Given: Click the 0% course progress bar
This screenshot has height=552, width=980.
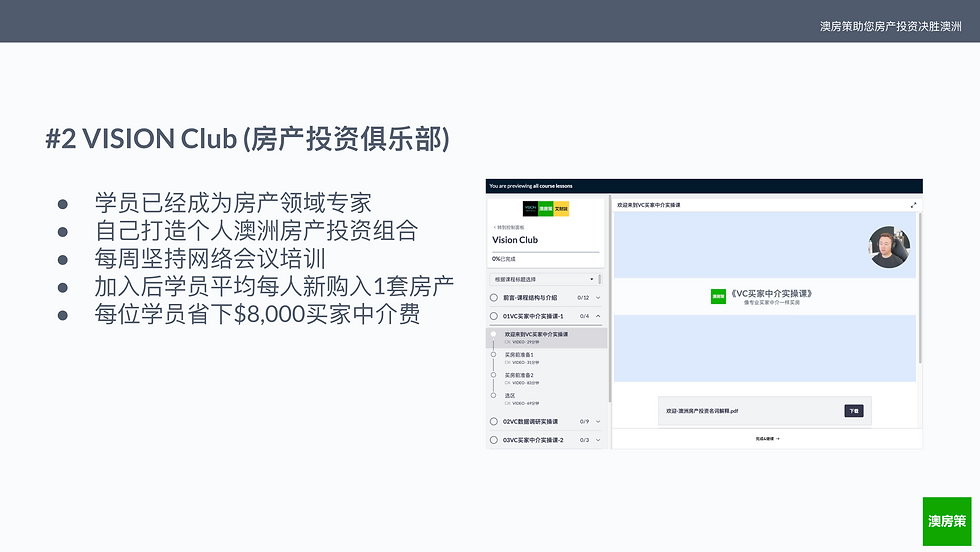Looking at the screenshot, I should coord(546,252).
